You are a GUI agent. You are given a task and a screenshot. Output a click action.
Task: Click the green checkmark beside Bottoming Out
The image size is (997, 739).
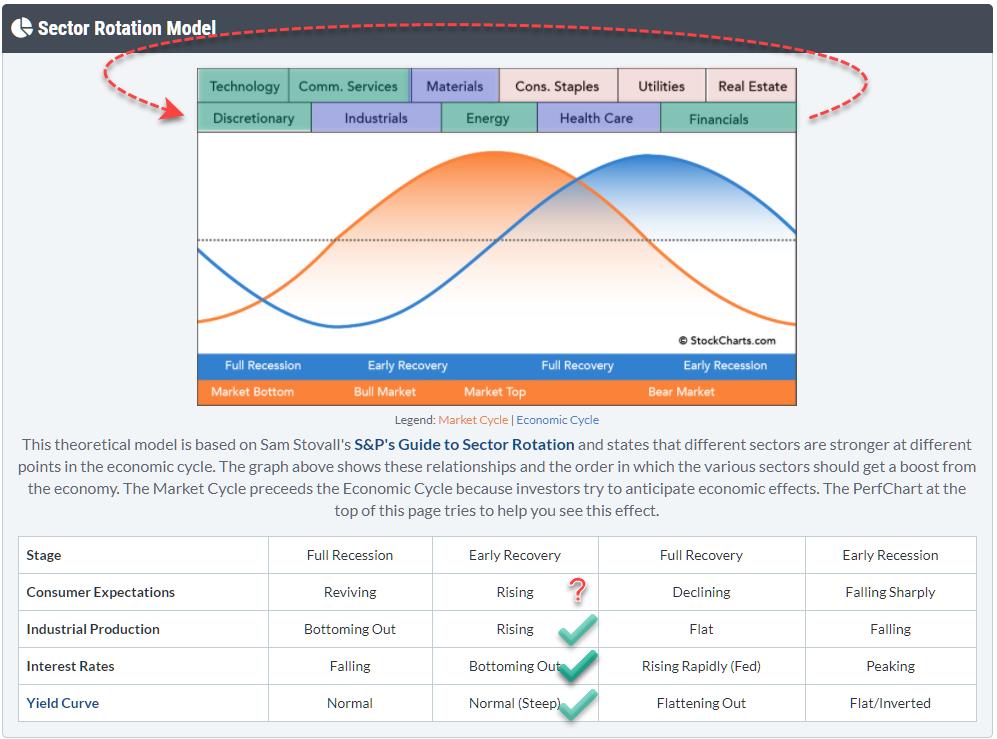(x=578, y=665)
